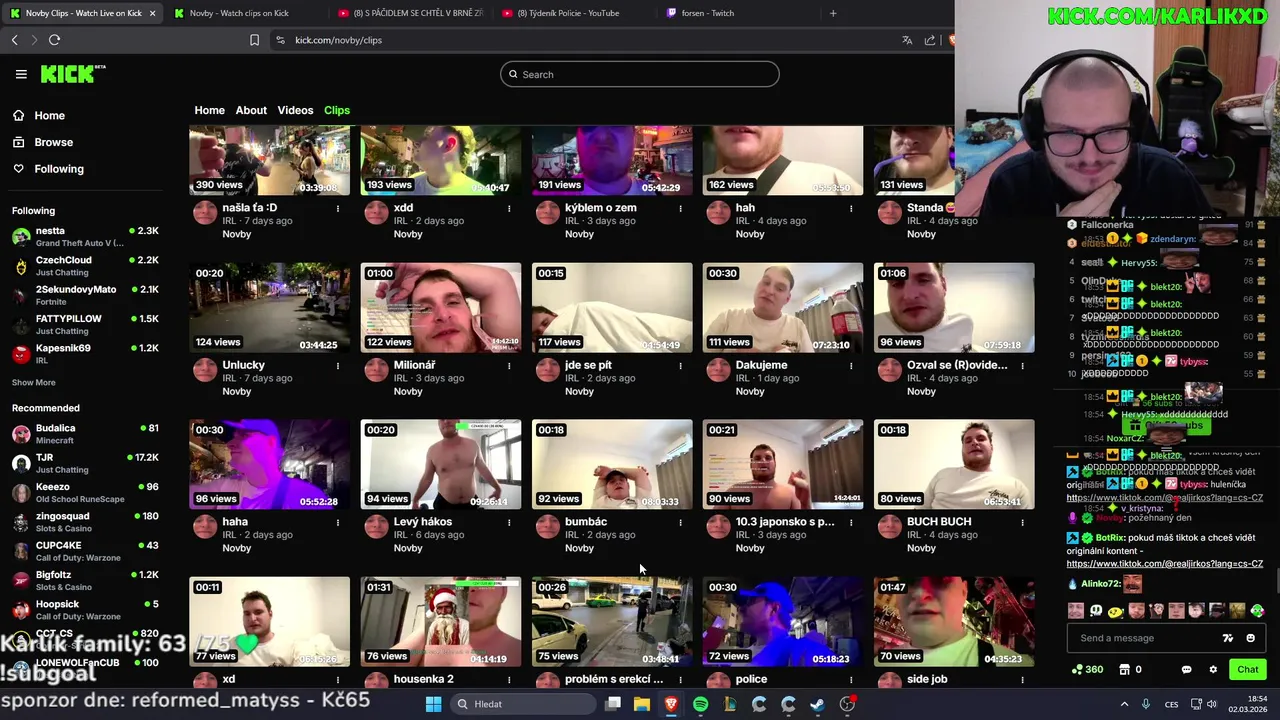
Task: Open the translate page icon in address bar
Action: point(907,40)
